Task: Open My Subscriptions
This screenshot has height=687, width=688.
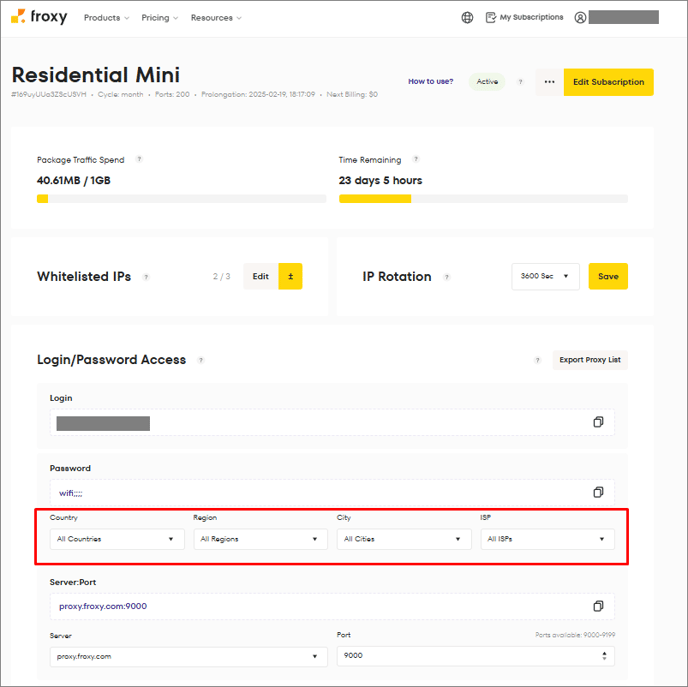Action: (x=525, y=17)
